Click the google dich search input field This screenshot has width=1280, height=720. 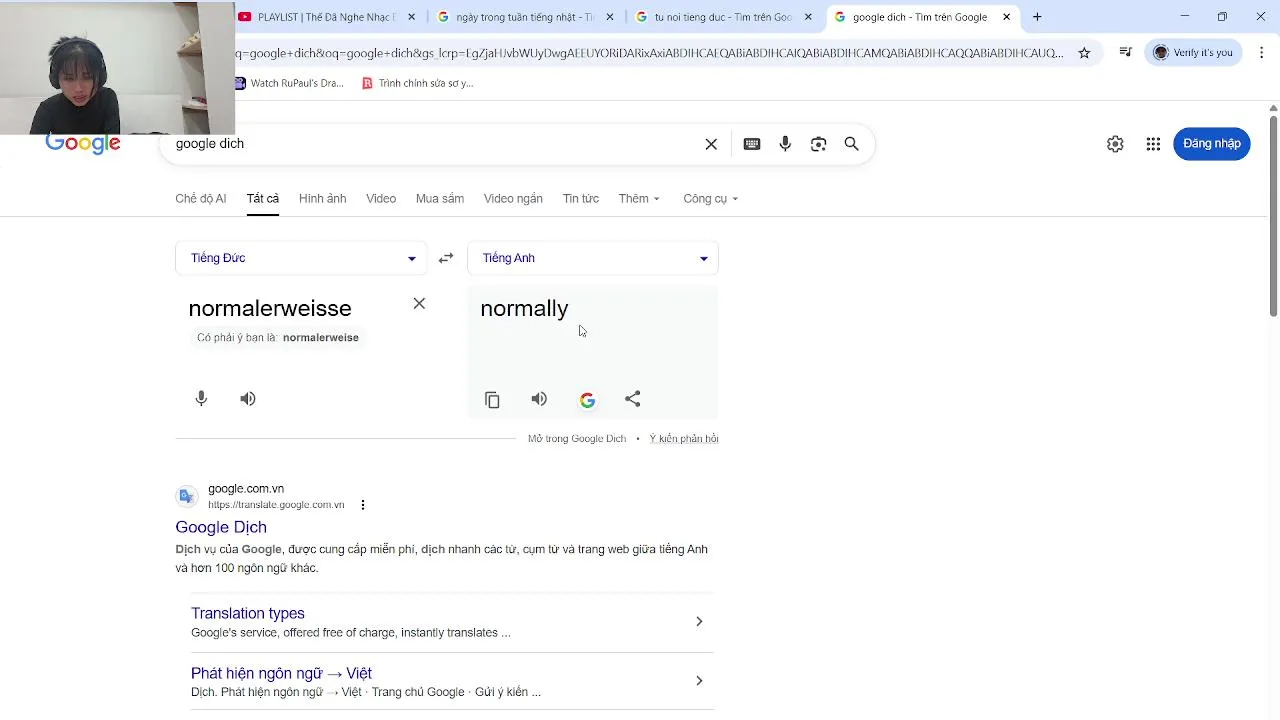[x=435, y=144]
